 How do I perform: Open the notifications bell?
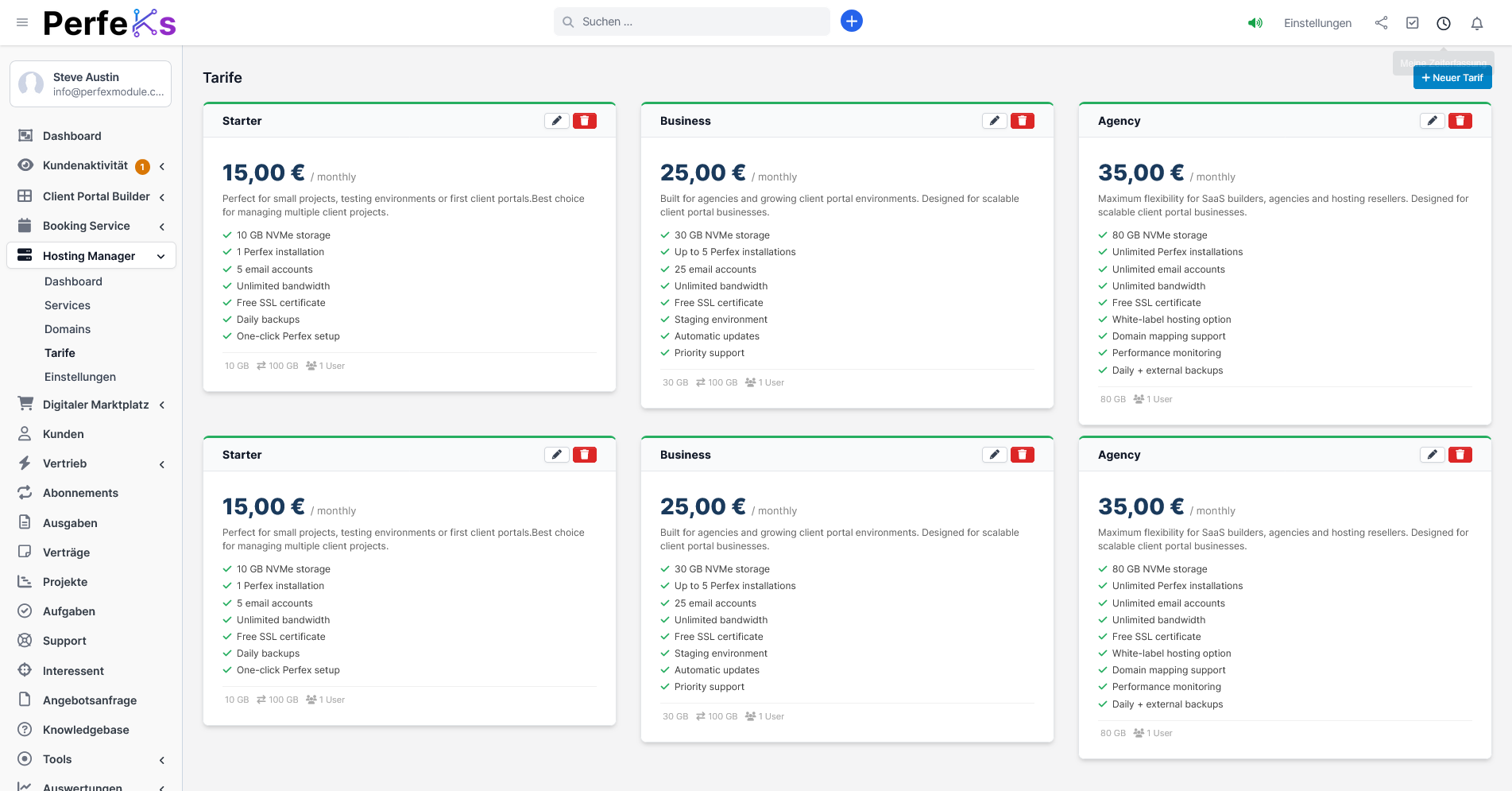tap(1476, 23)
